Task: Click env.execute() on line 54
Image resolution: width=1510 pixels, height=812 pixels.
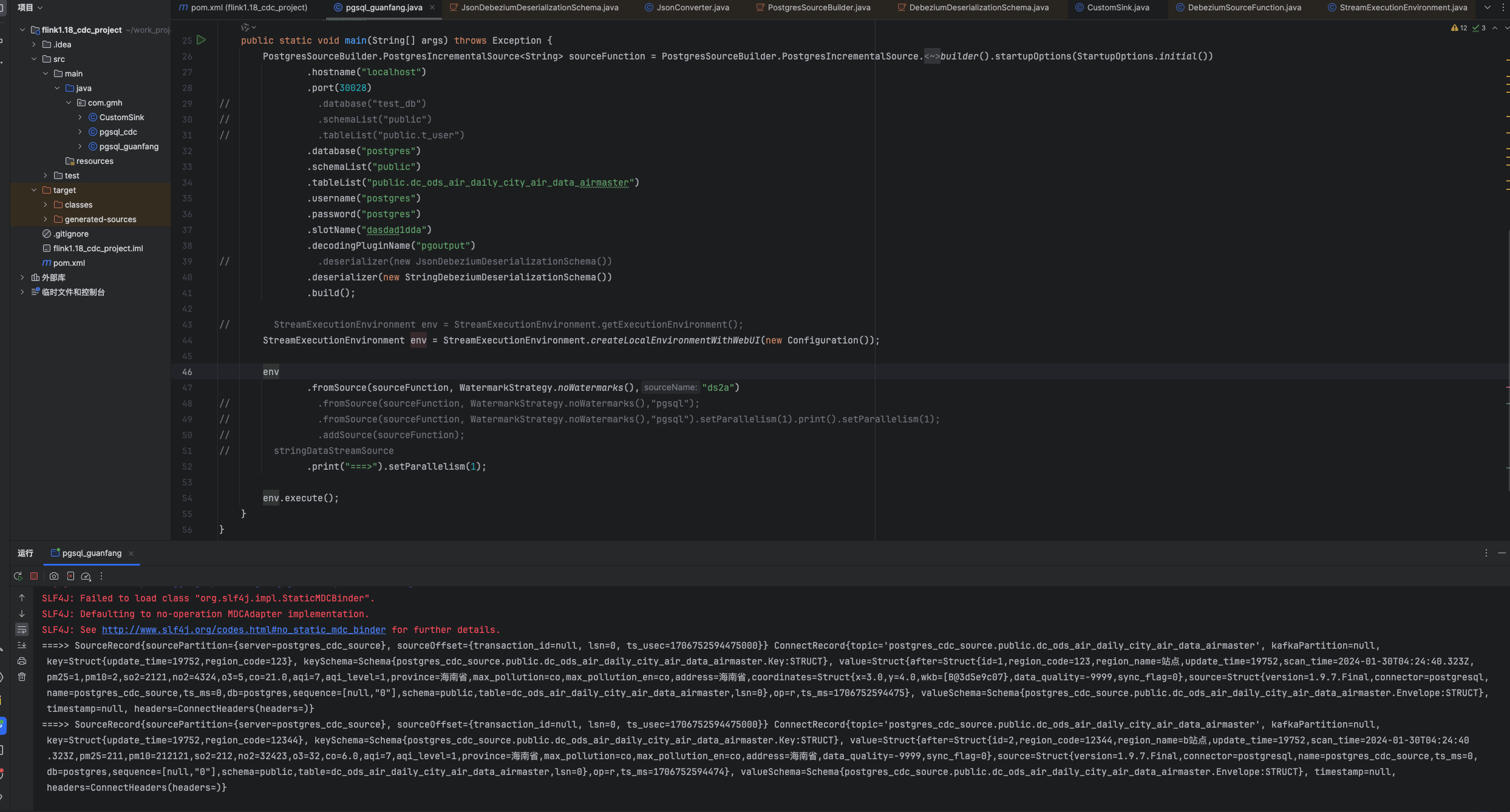Action: click(x=301, y=498)
